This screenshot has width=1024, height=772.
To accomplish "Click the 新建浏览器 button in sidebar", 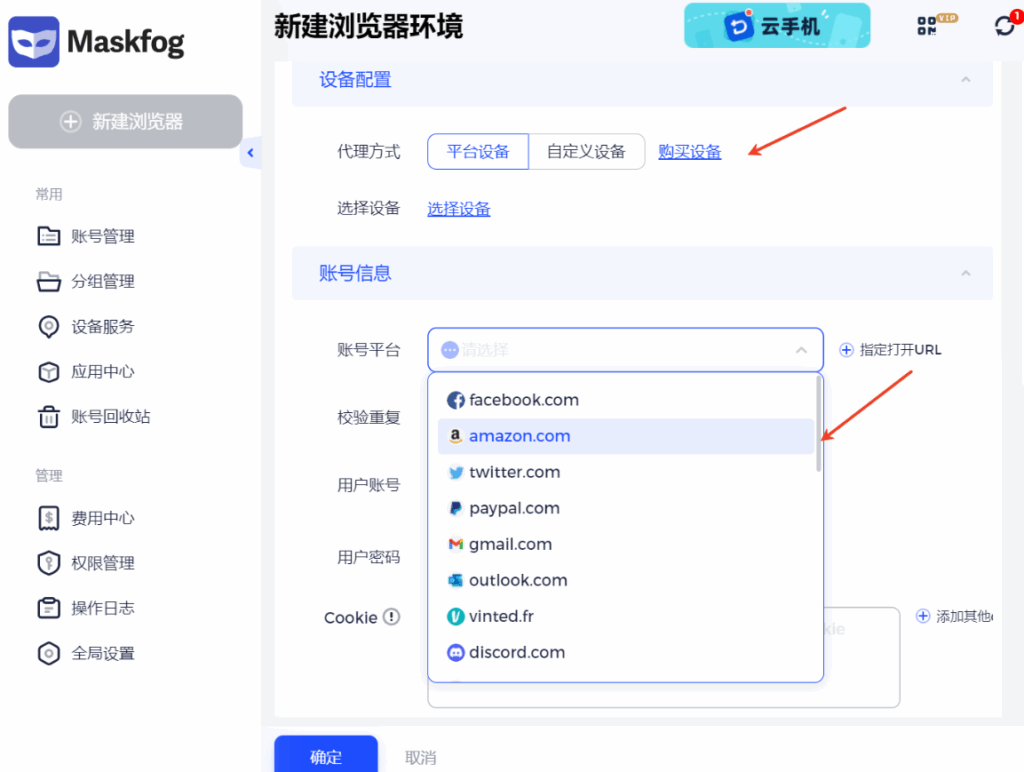I will 125,122.
